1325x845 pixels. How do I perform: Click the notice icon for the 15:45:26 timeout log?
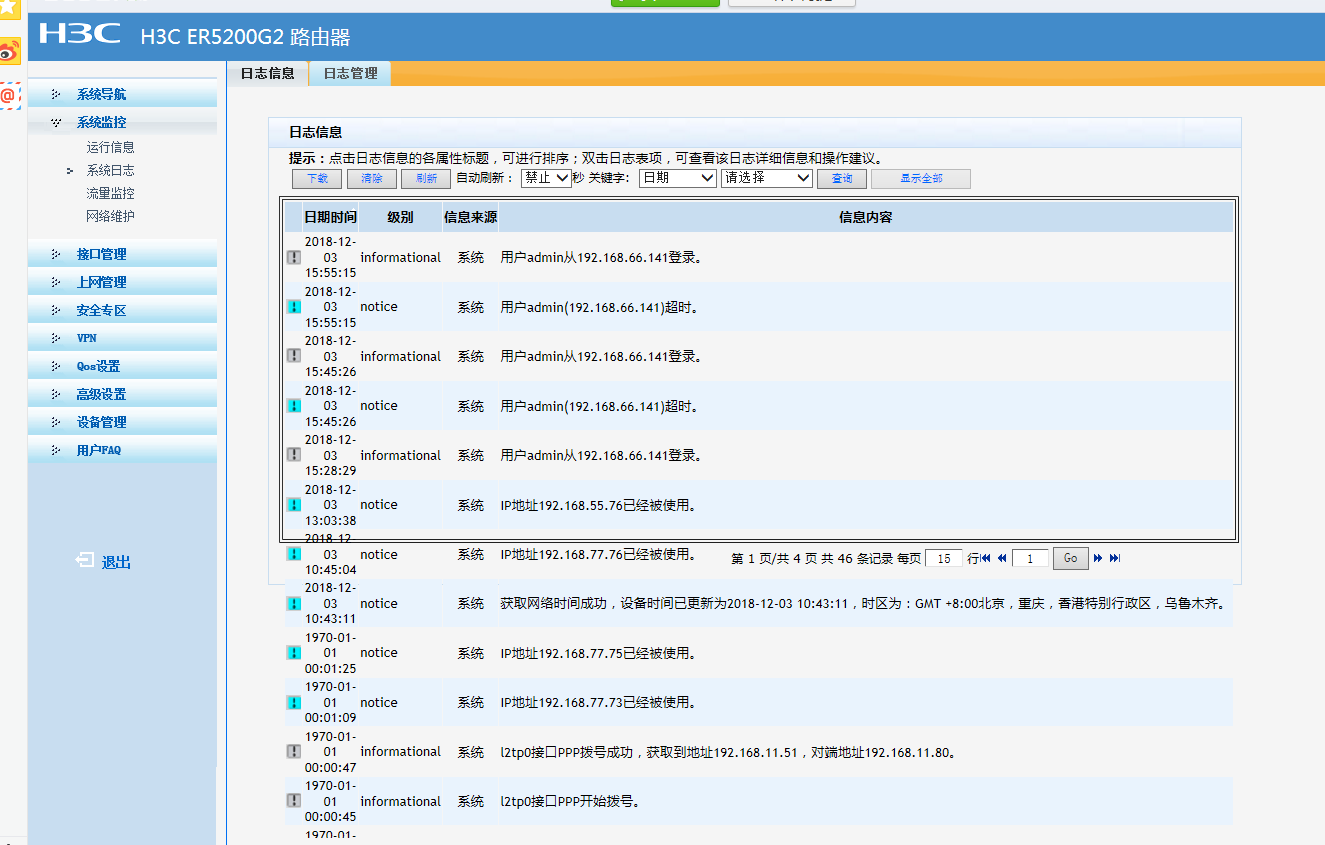coord(294,406)
